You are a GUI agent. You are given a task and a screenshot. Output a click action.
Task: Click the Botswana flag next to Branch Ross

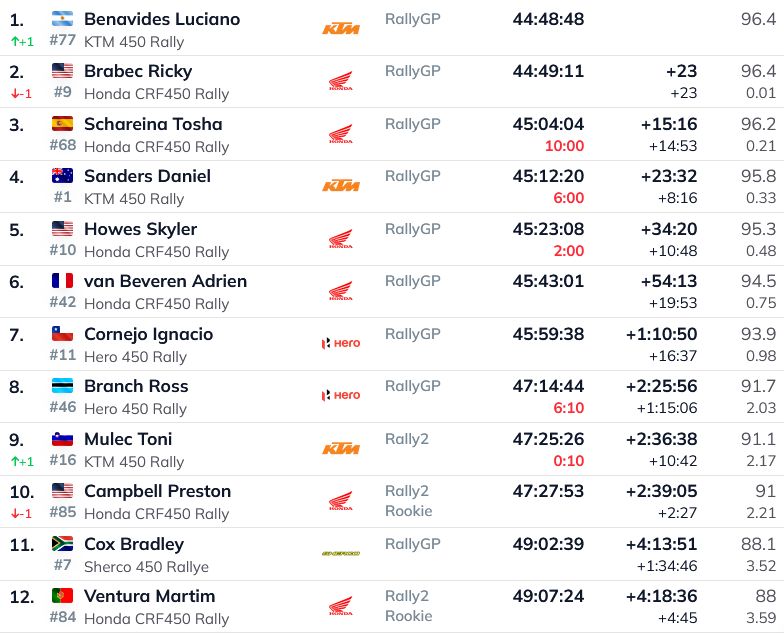coord(63,386)
